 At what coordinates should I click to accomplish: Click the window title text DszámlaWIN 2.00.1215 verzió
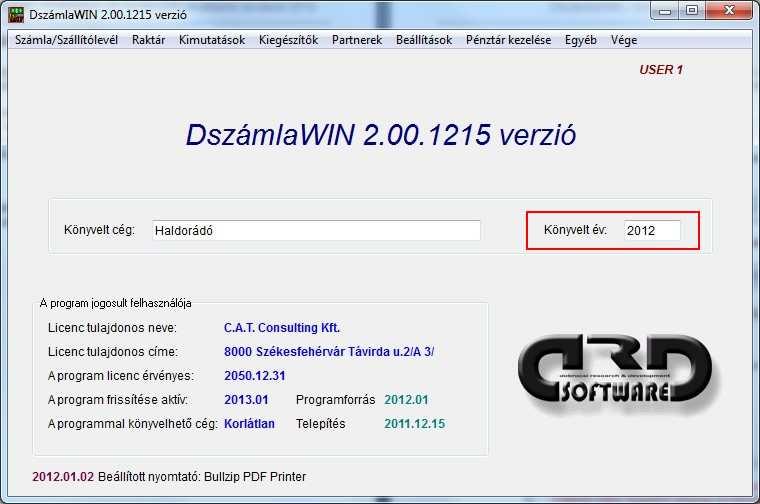tap(108, 15)
